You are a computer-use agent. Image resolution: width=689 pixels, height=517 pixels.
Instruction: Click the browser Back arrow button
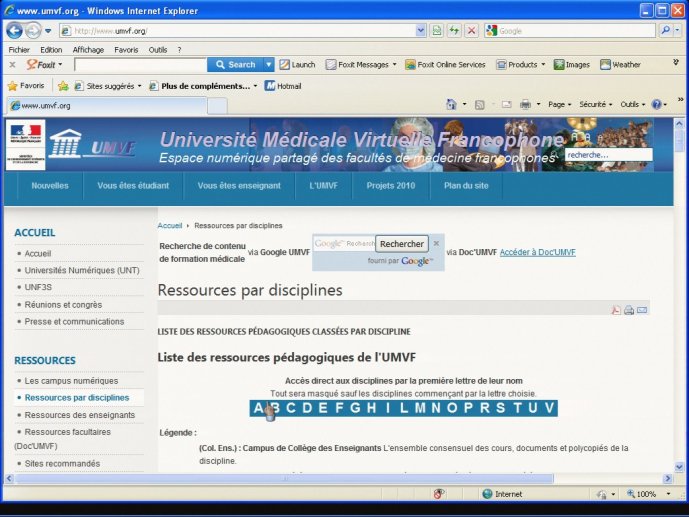pyautogui.click(x=14, y=31)
